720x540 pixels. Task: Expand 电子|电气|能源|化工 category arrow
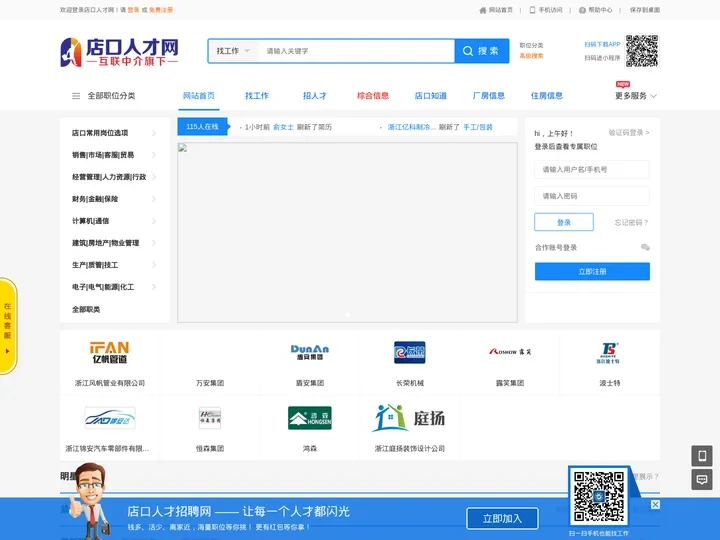pos(154,287)
